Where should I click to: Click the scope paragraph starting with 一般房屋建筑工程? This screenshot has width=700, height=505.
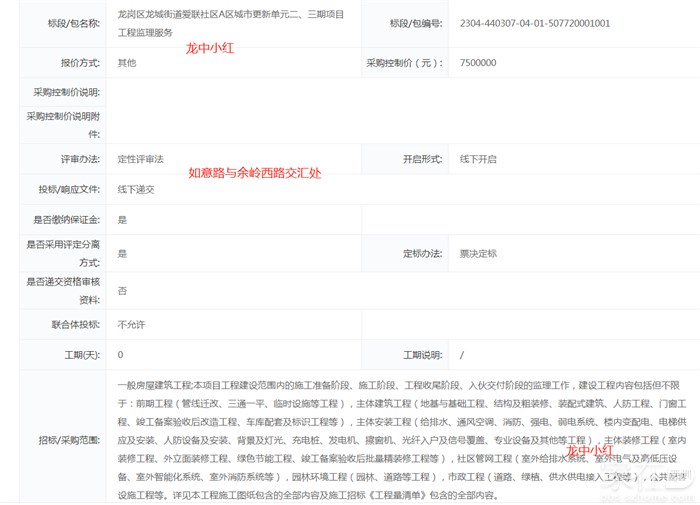[x=400, y=440]
